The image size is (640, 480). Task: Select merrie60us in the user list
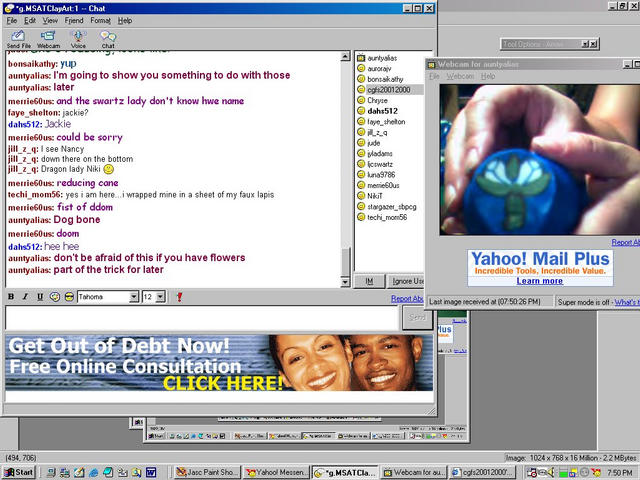point(383,185)
